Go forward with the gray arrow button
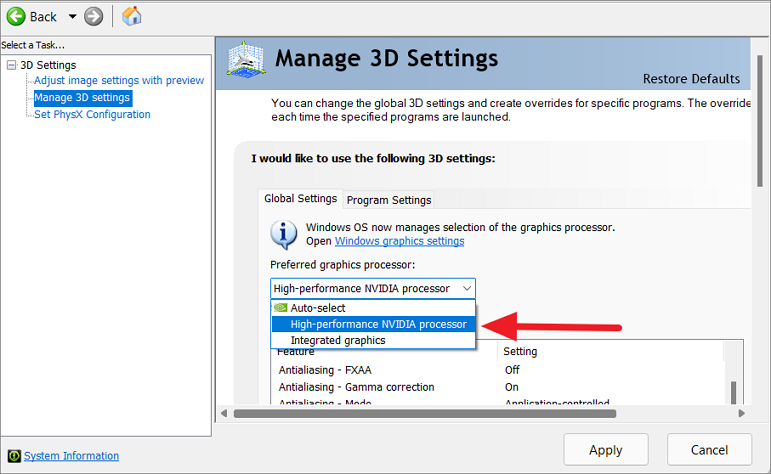Screen dimensions: 771x474 (x=93, y=17)
